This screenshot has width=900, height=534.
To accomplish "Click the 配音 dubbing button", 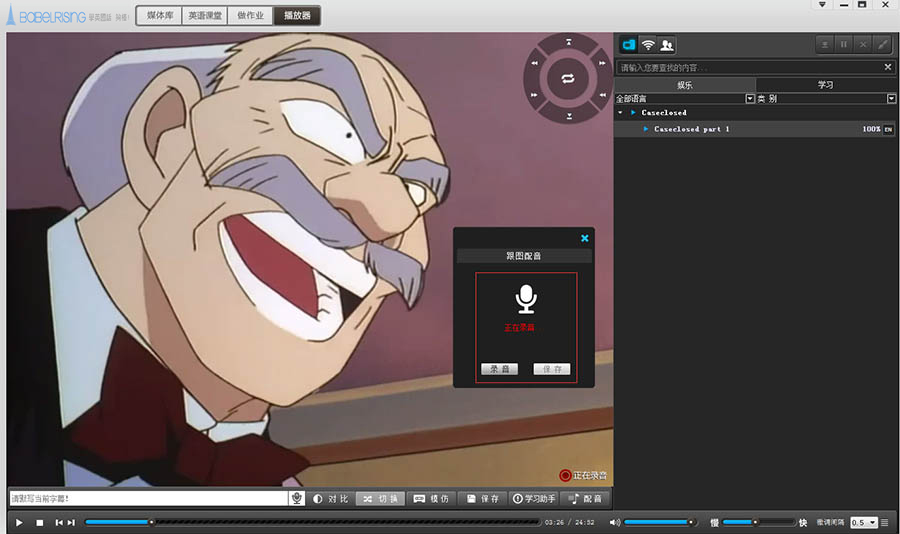I will point(585,499).
